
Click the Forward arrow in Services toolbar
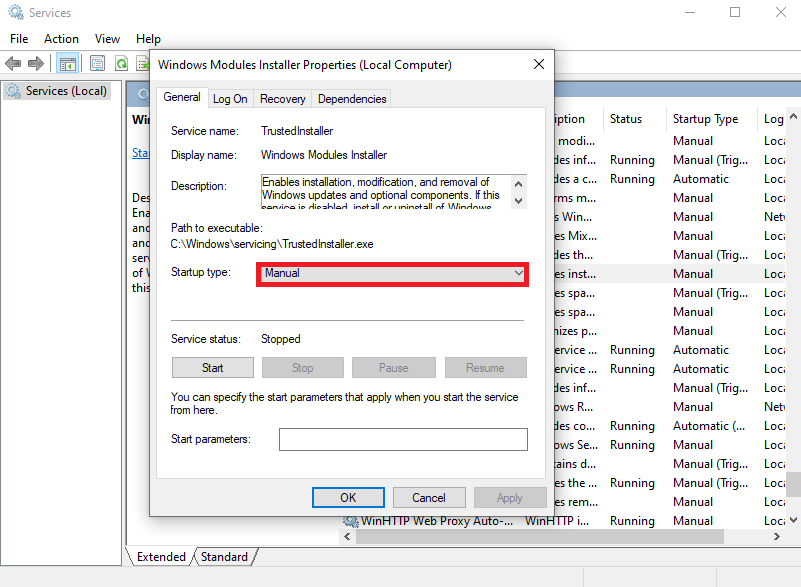pos(35,64)
